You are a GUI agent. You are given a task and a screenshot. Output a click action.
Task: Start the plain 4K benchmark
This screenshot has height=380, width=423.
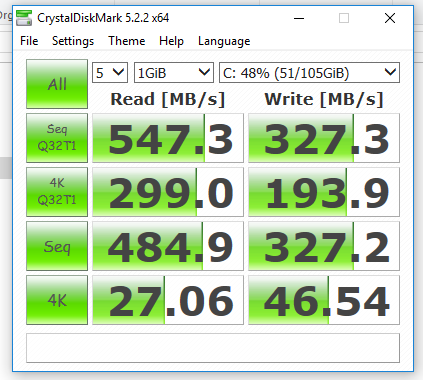[x=57, y=300]
